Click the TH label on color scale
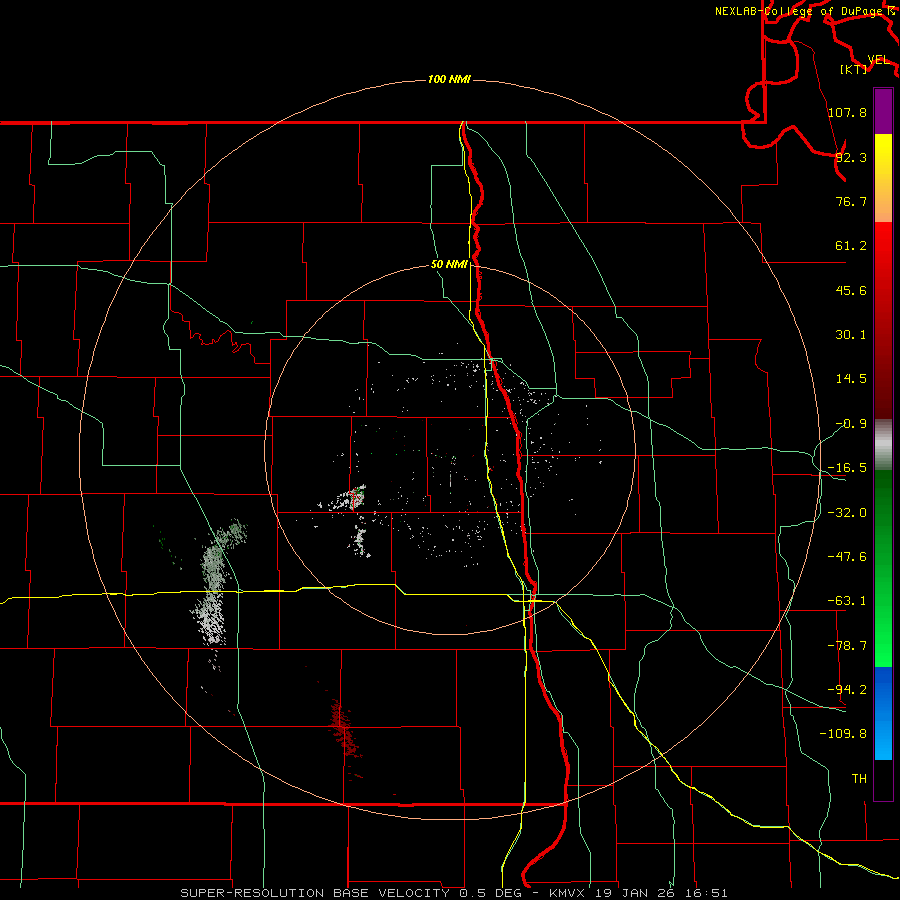 pos(859,778)
